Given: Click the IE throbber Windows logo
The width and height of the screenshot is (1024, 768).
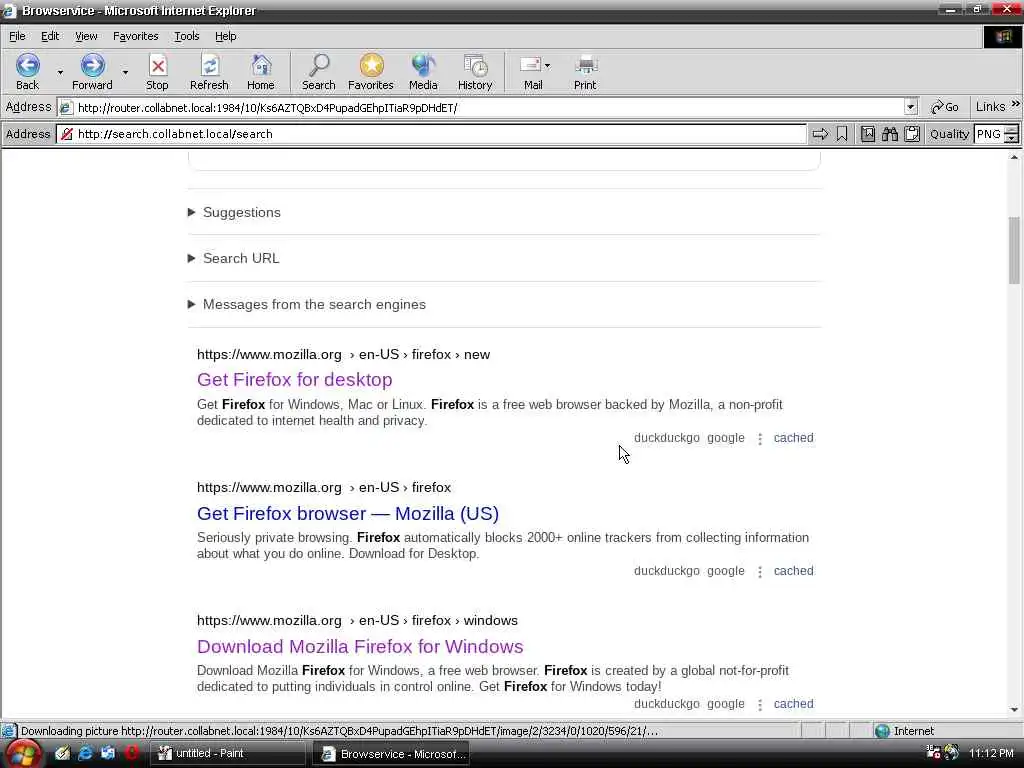Looking at the screenshot, I should [x=1002, y=37].
